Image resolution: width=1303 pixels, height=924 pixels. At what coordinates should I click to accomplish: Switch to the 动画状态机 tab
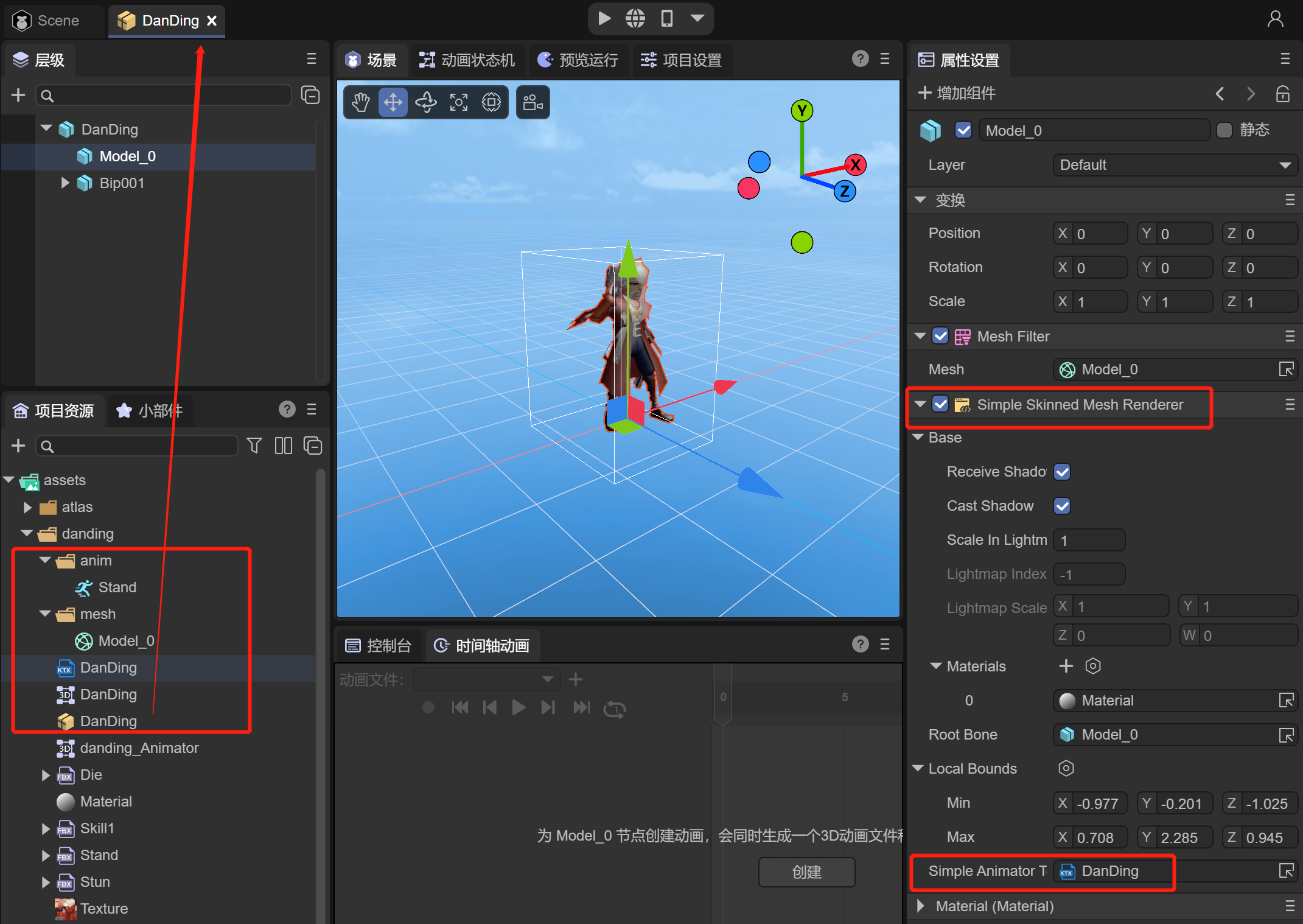[x=467, y=60]
